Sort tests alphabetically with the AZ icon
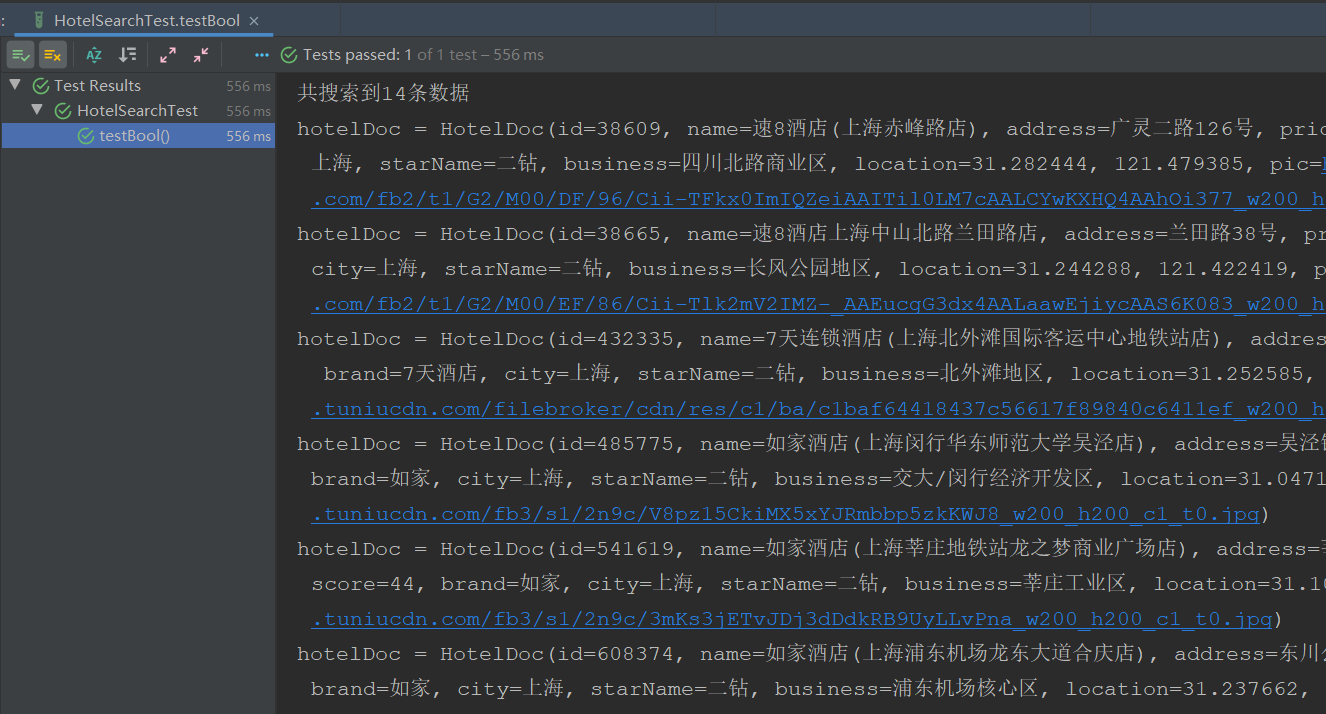This screenshot has width=1326, height=714. 94,55
